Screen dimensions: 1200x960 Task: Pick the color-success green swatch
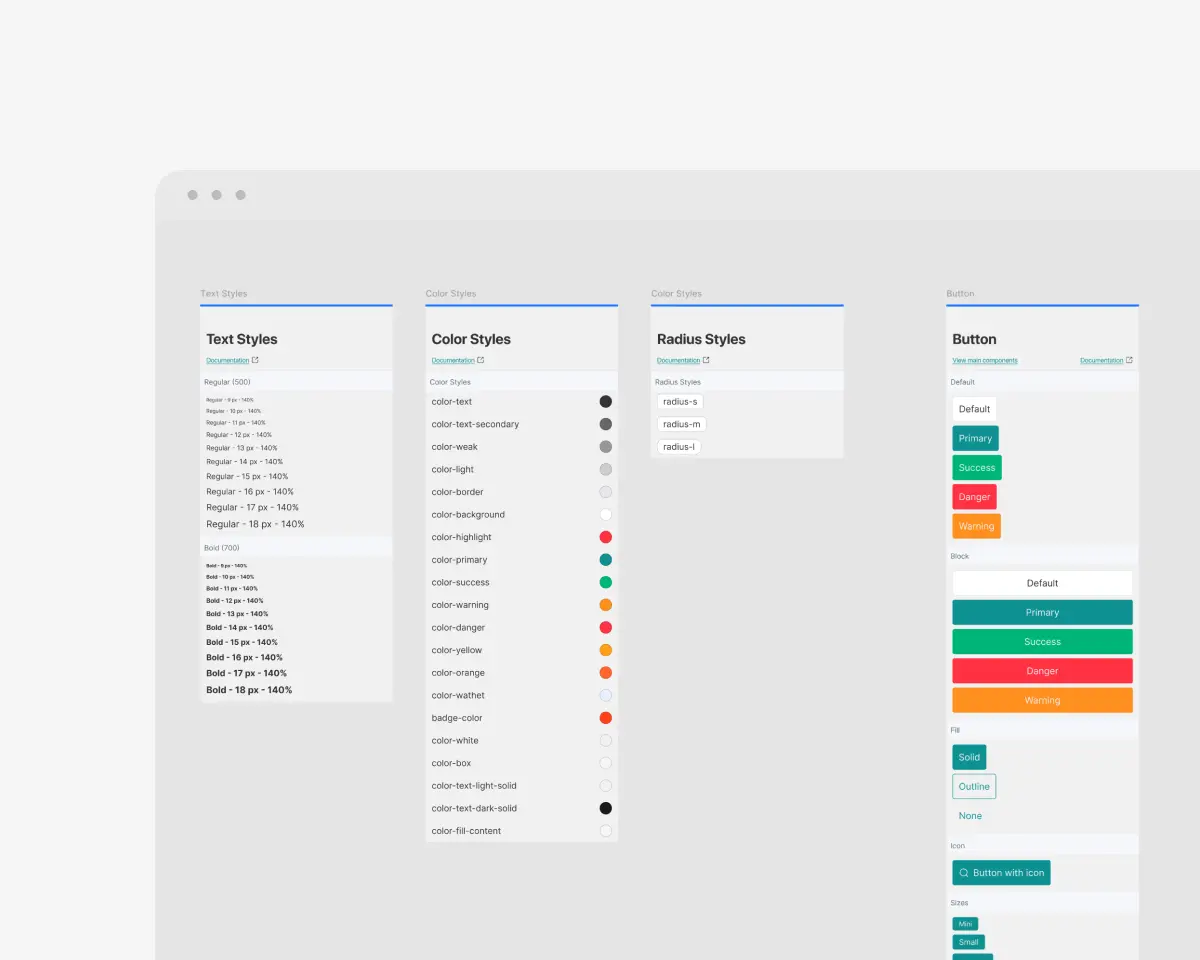click(605, 582)
